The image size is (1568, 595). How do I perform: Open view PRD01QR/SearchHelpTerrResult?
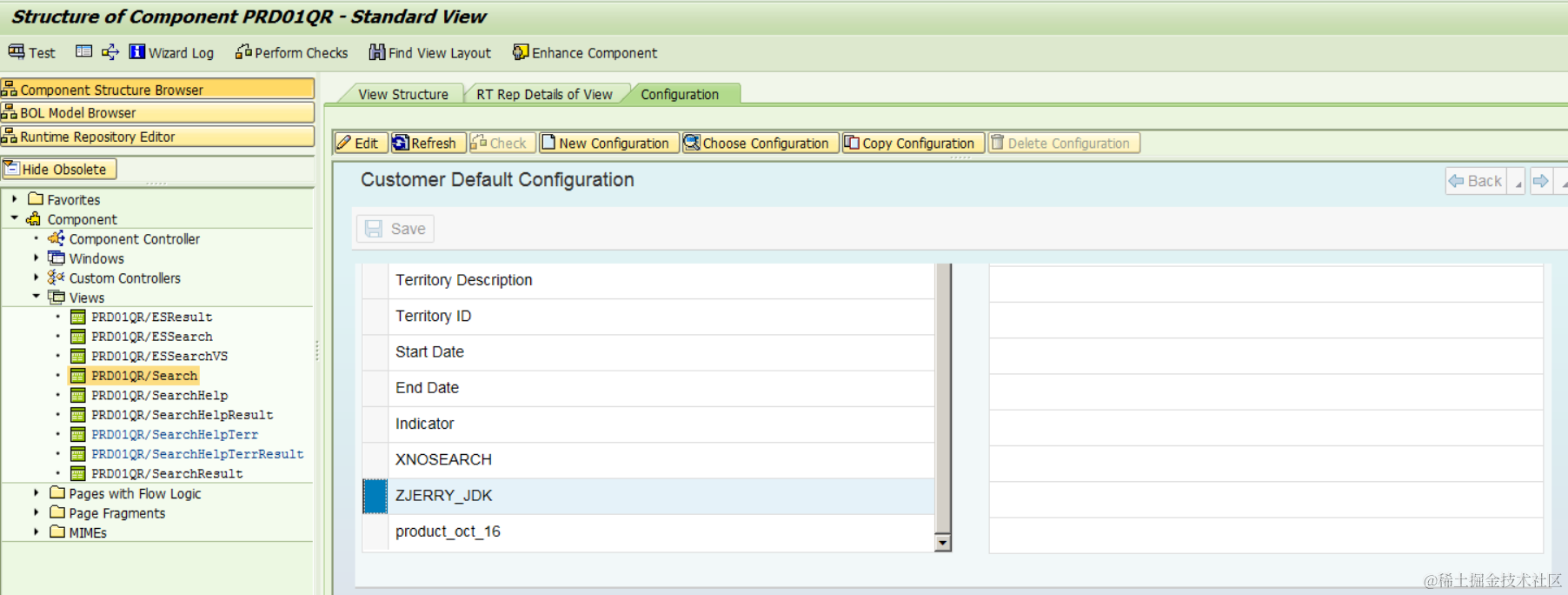point(197,454)
